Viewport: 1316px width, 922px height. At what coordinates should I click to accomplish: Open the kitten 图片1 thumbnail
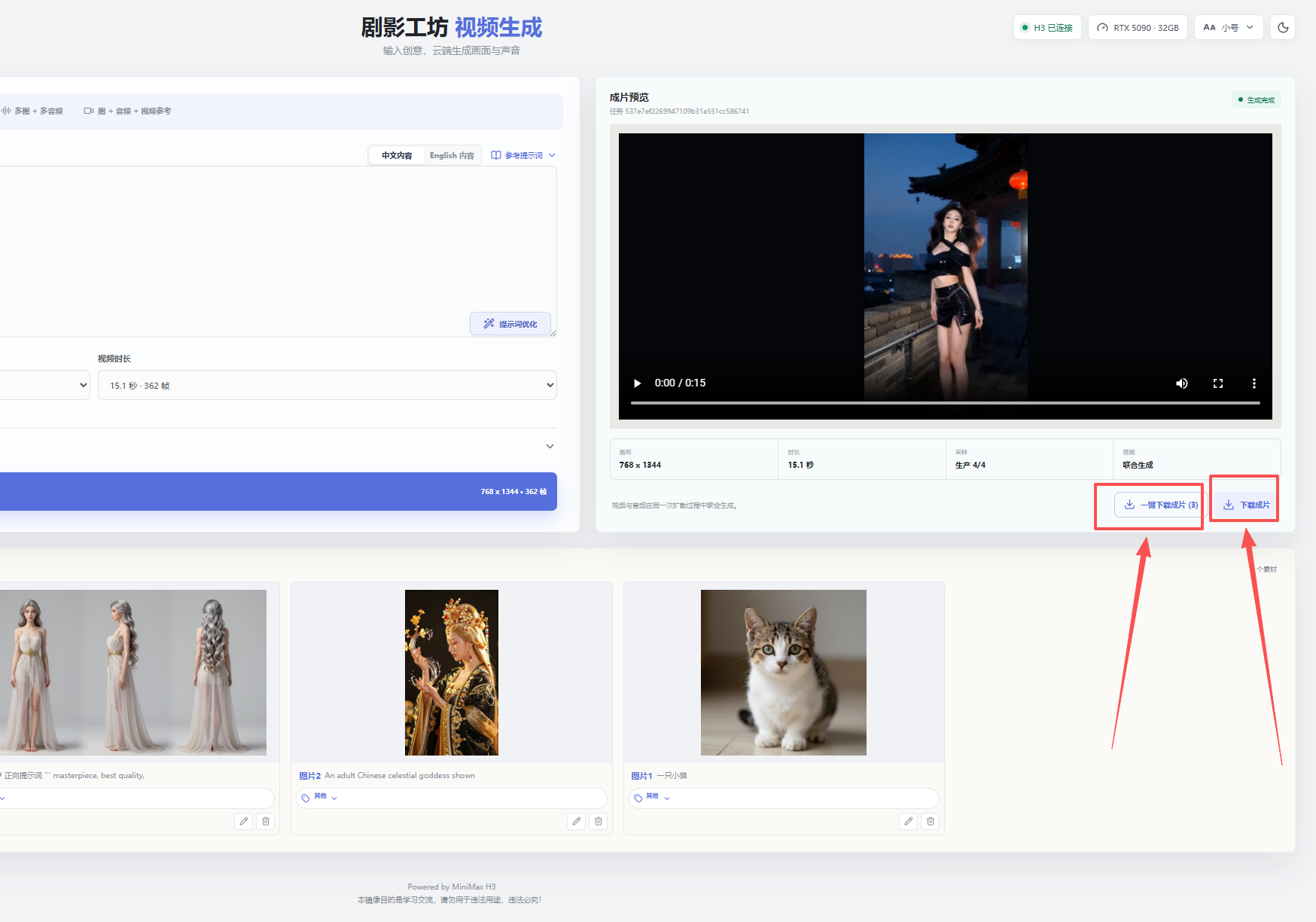point(784,673)
